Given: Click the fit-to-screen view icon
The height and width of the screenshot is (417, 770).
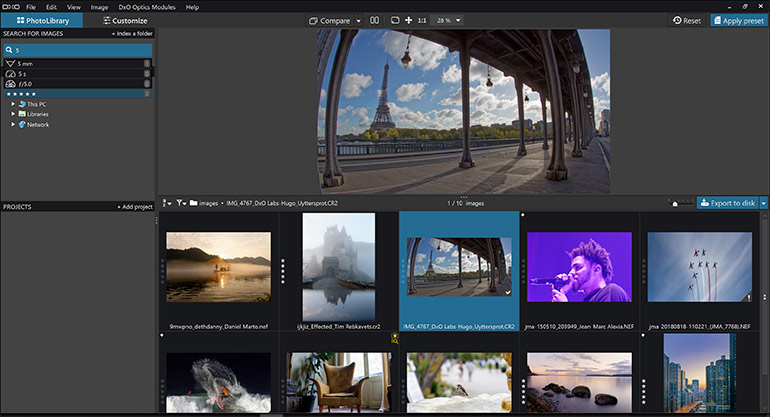Looking at the screenshot, I should (395, 20).
